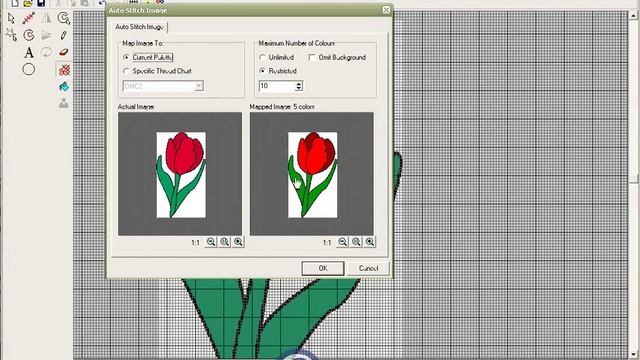640x360 pixels.
Task: Close the Auto Stitch Image dialog
Action: coord(386,10)
